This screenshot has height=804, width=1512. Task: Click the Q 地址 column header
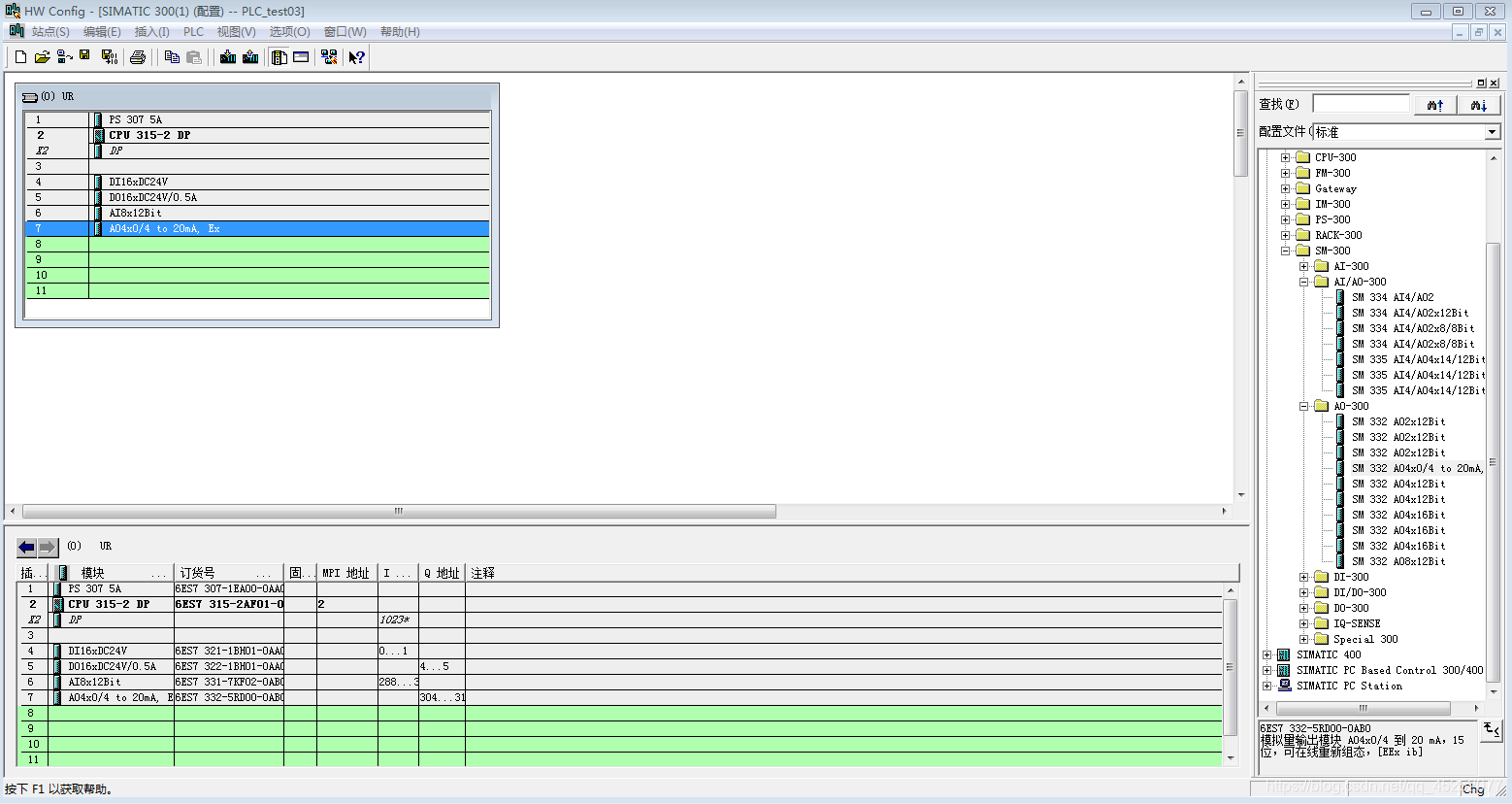(x=442, y=573)
